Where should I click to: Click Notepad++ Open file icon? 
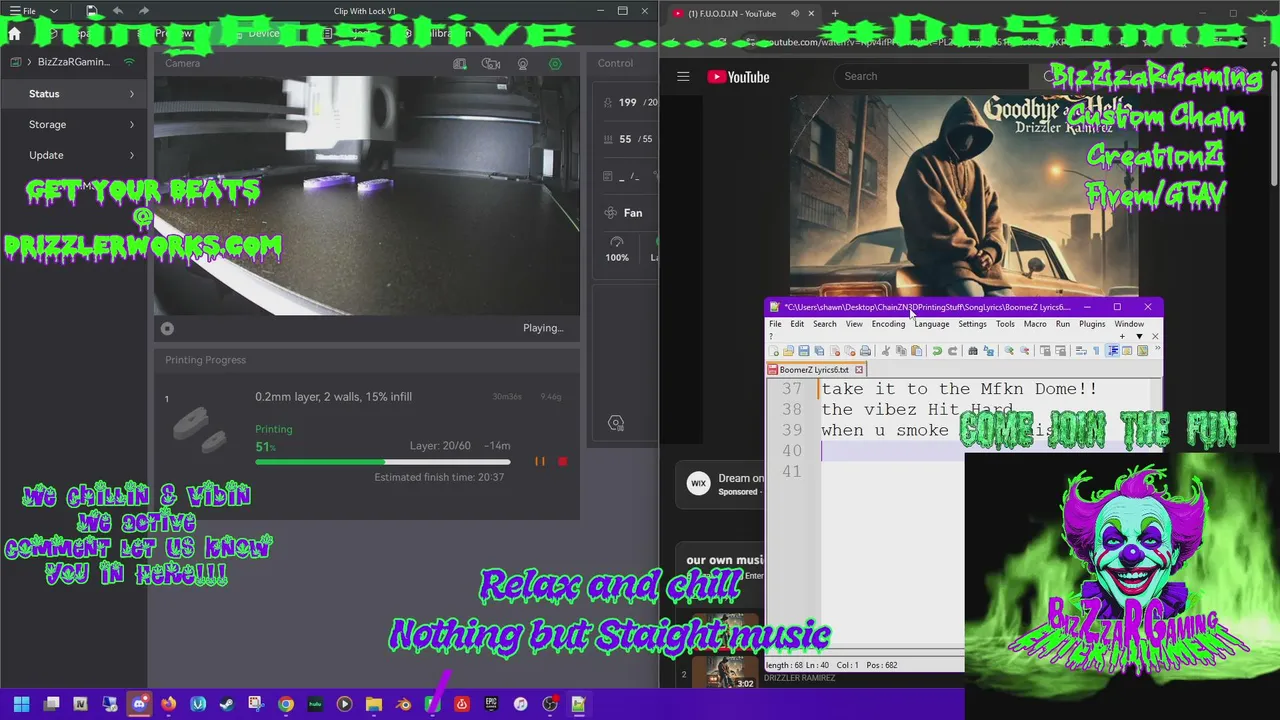[788, 351]
